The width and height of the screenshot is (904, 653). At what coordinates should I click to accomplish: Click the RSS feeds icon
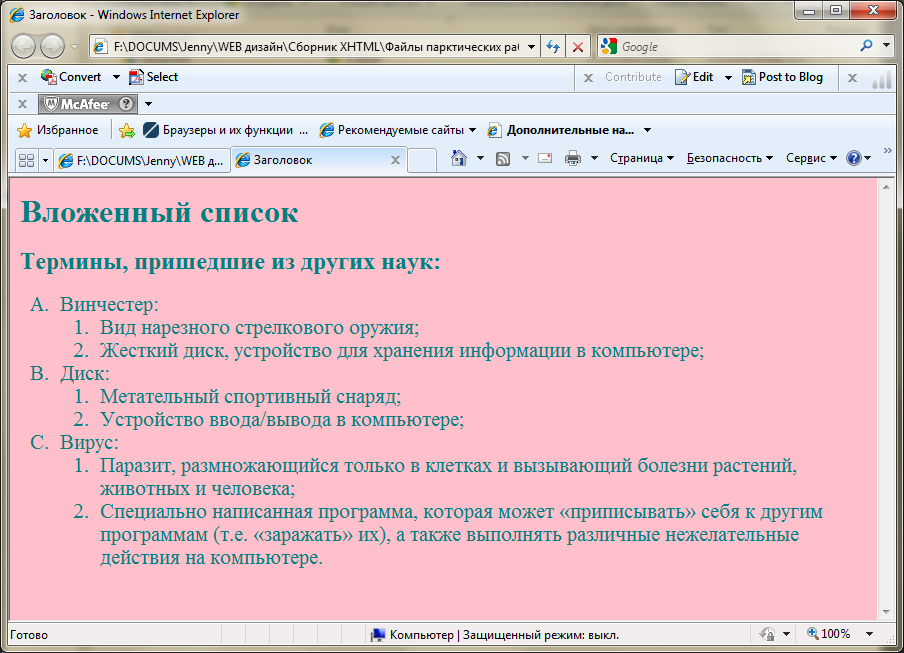[x=504, y=158]
